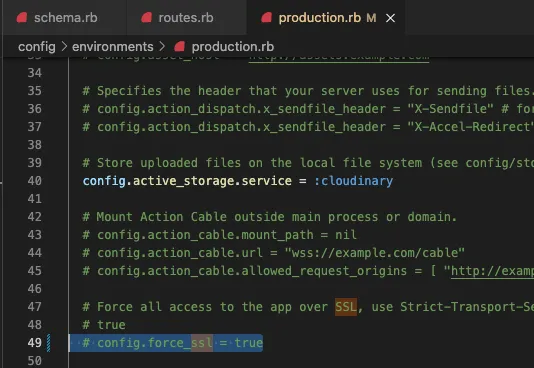Click line number 49 in the gutter
The image size is (534, 368).
[34, 343]
